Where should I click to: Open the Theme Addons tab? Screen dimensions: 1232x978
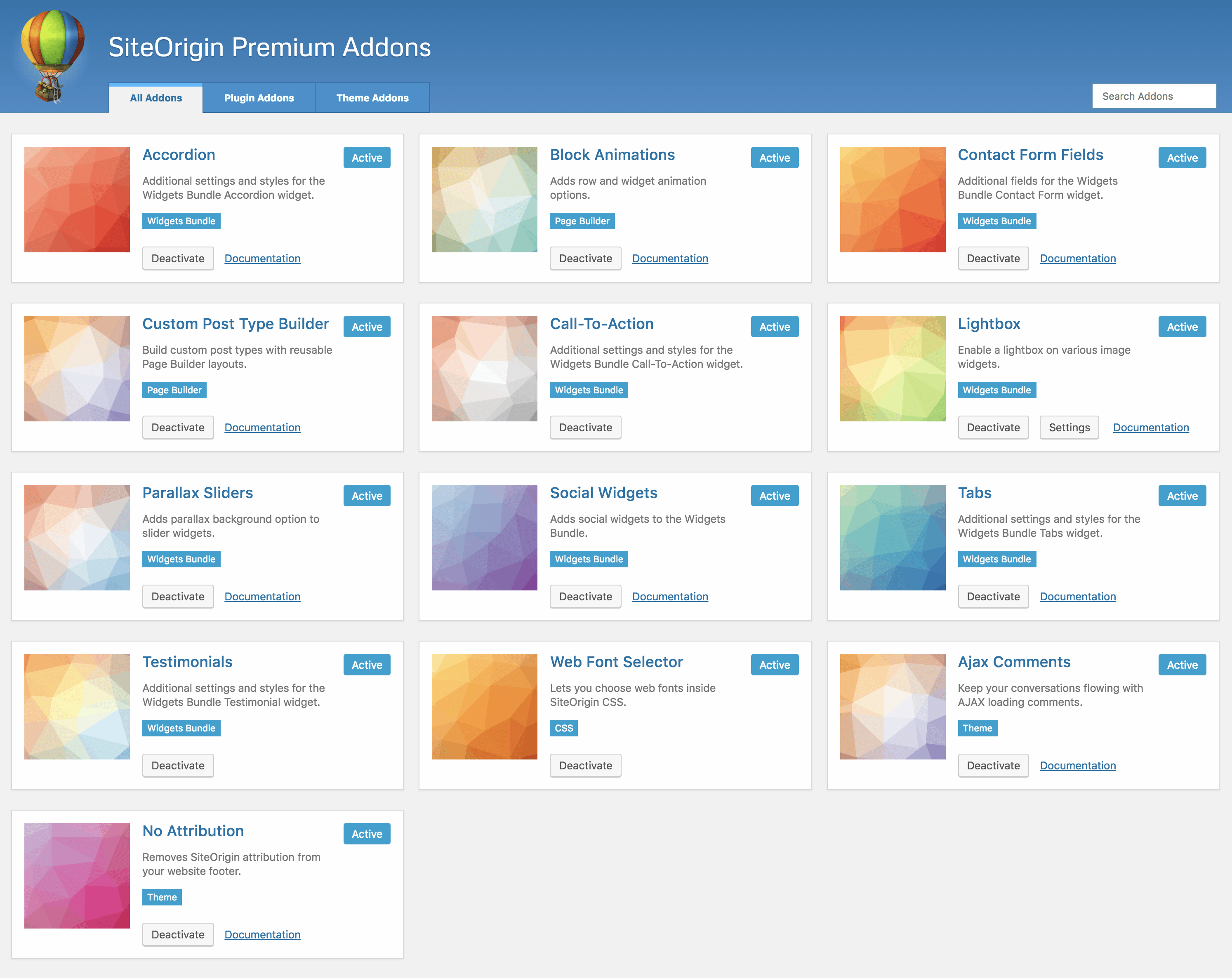coord(372,98)
